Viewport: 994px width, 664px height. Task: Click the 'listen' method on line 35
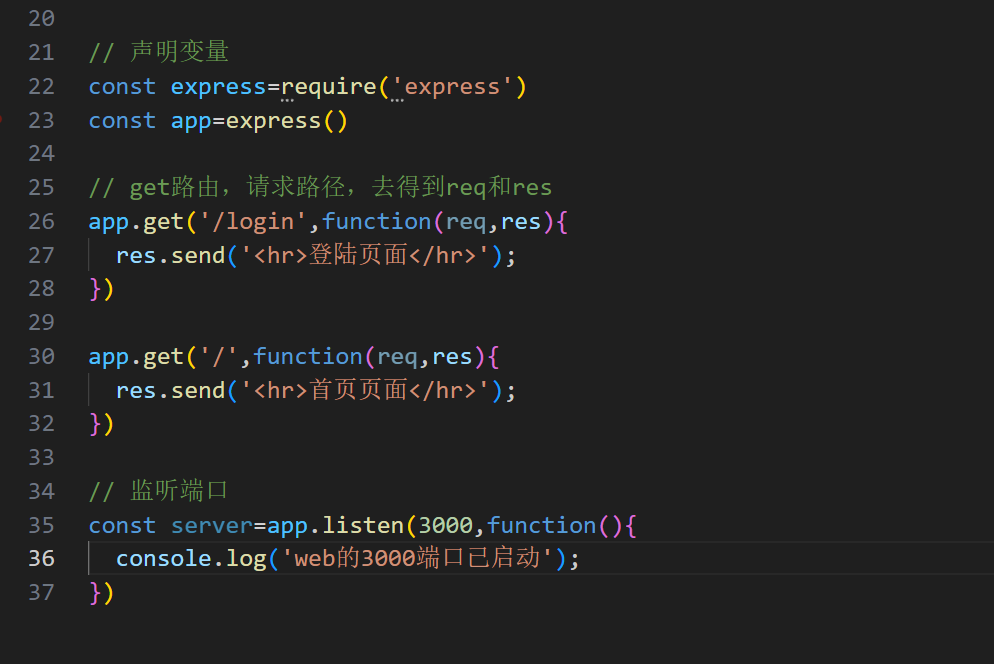363,525
